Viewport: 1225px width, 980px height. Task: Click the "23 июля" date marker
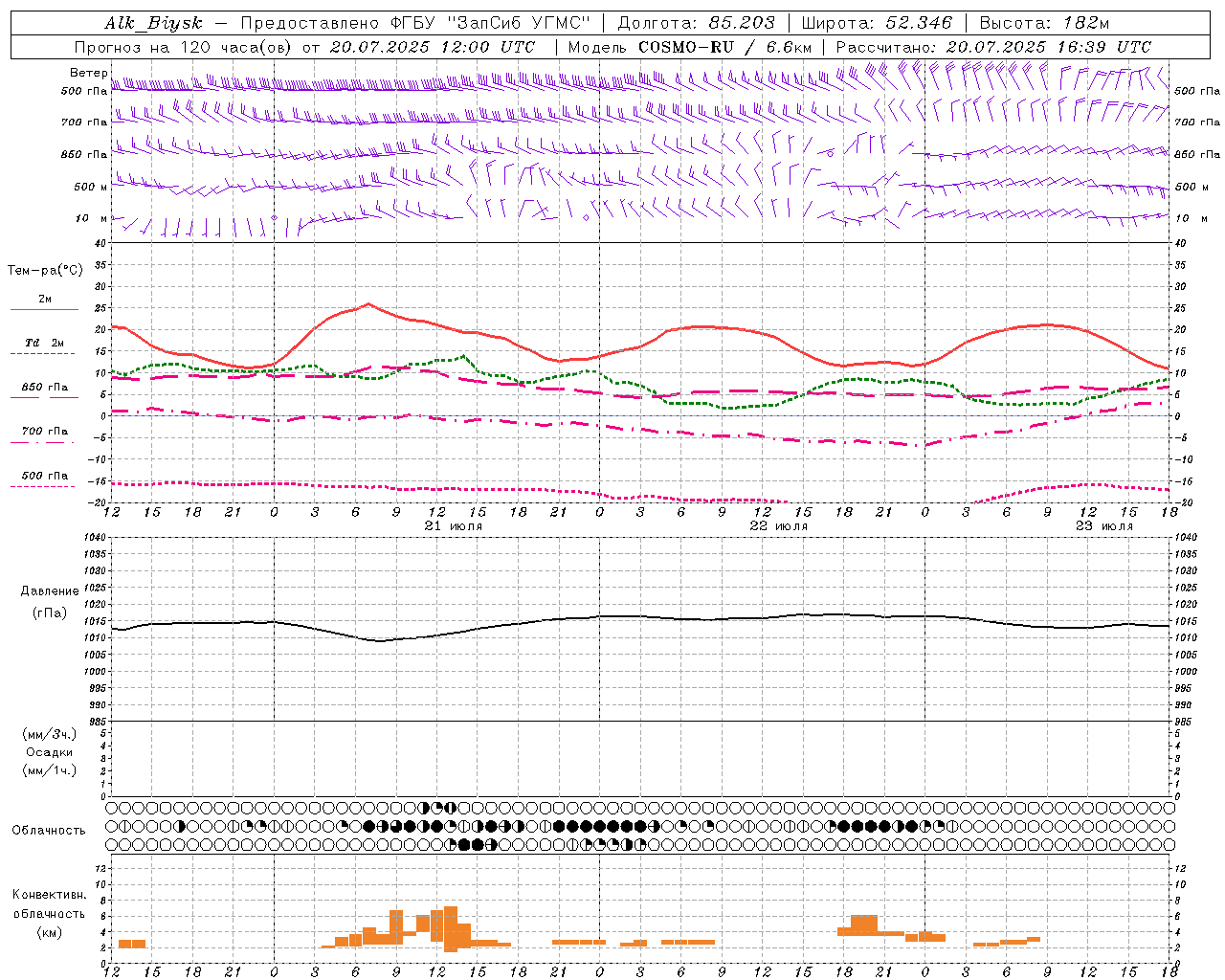click(x=1104, y=526)
